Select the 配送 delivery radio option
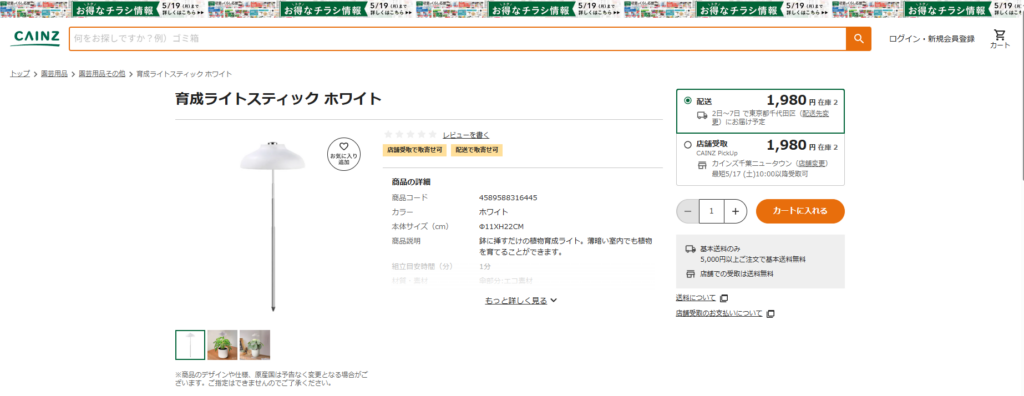Viewport: 1024px width, 396px height. (x=687, y=101)
